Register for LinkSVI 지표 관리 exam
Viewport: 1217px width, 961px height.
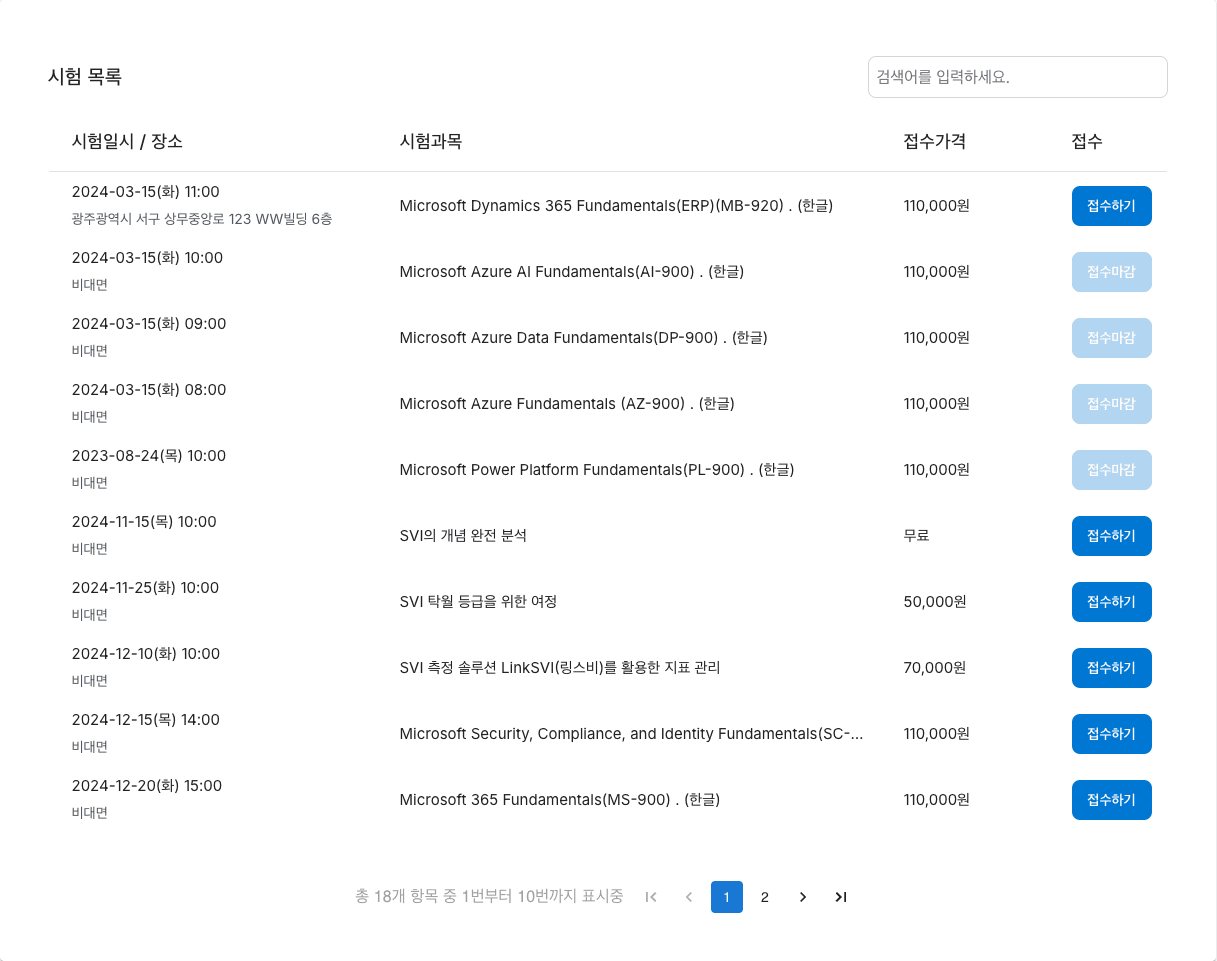pyautogui.click(x=1111, y=668)
